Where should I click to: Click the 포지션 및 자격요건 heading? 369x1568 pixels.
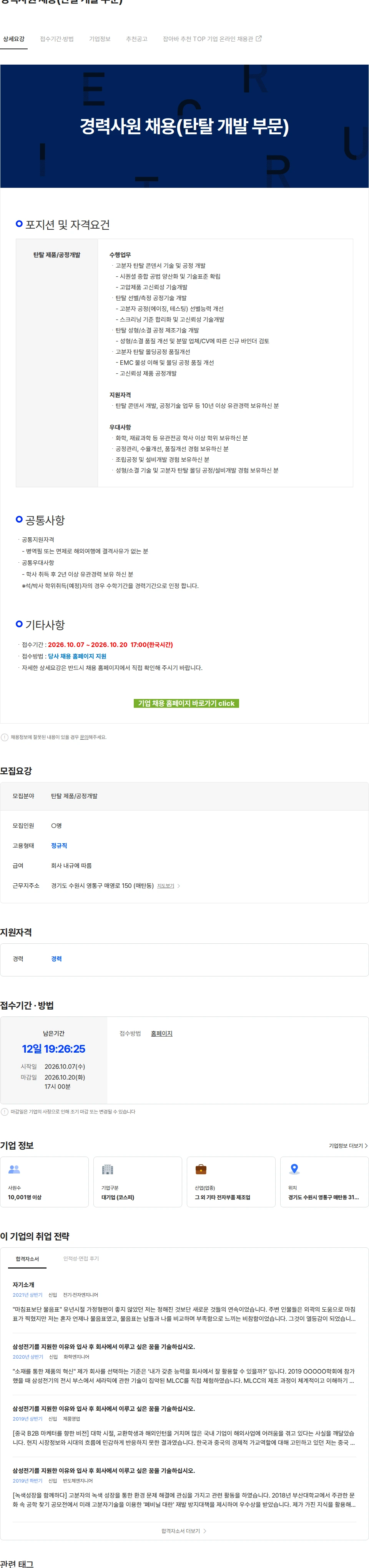tap(68, 225)
